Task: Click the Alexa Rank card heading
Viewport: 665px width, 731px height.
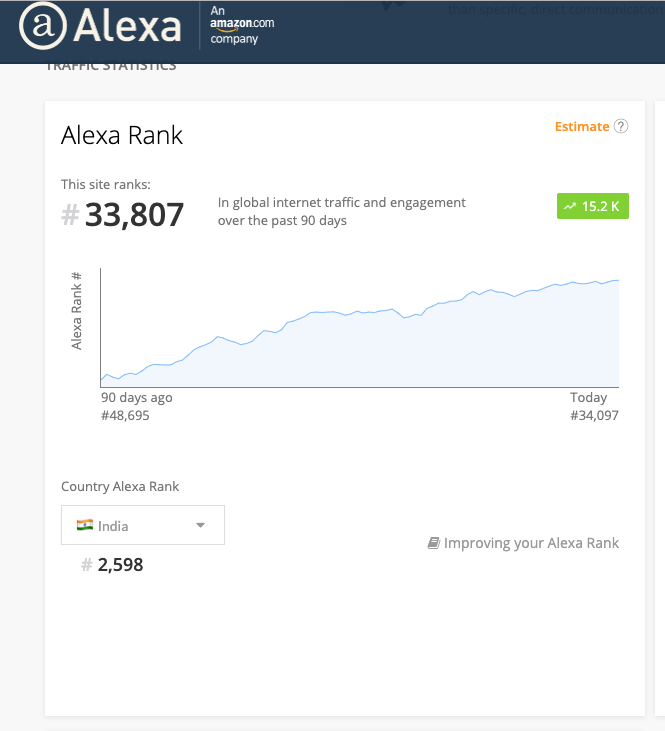Action: coord(122,135)
